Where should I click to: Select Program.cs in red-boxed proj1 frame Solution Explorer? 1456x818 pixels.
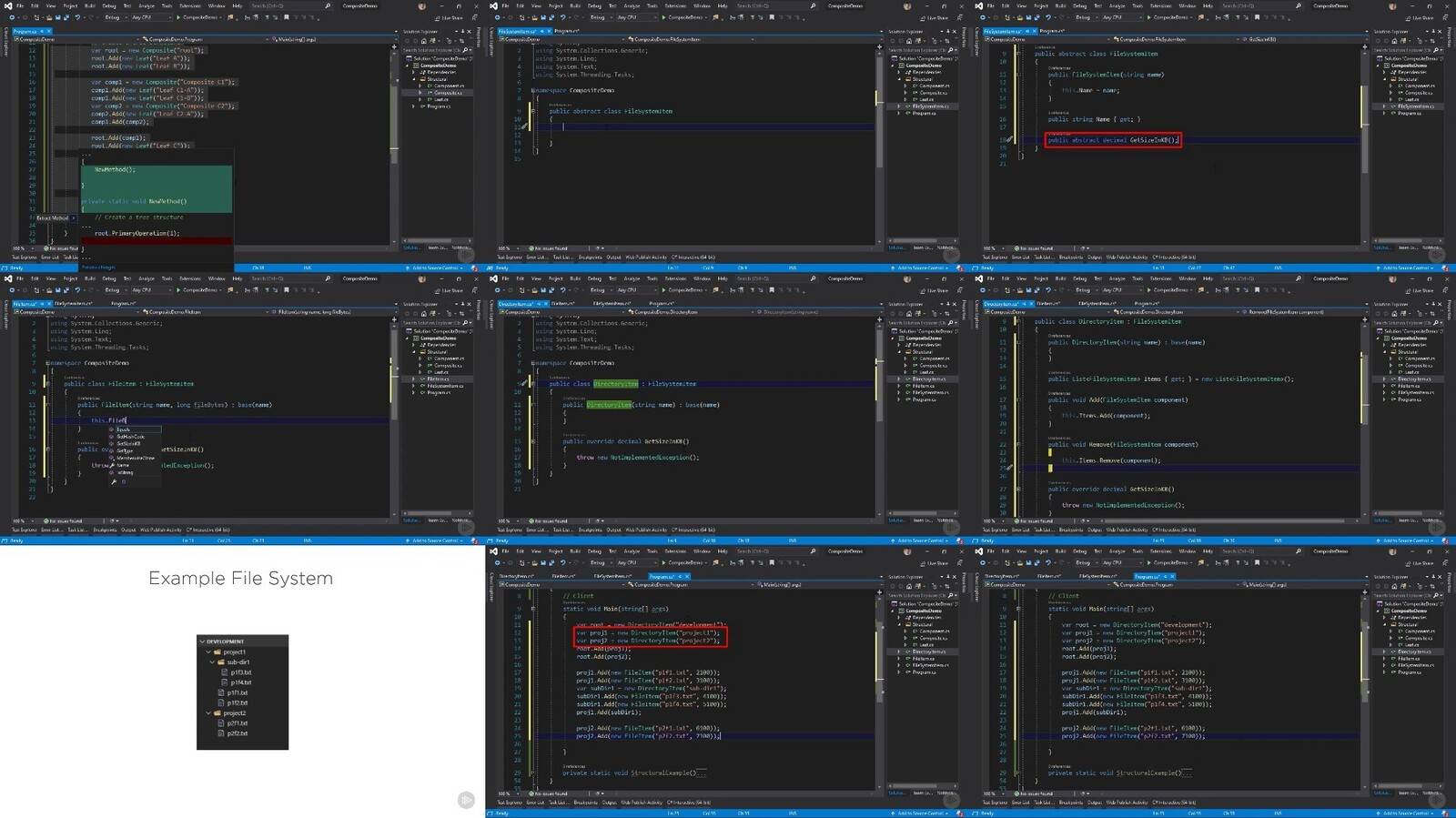click(925, 672)
